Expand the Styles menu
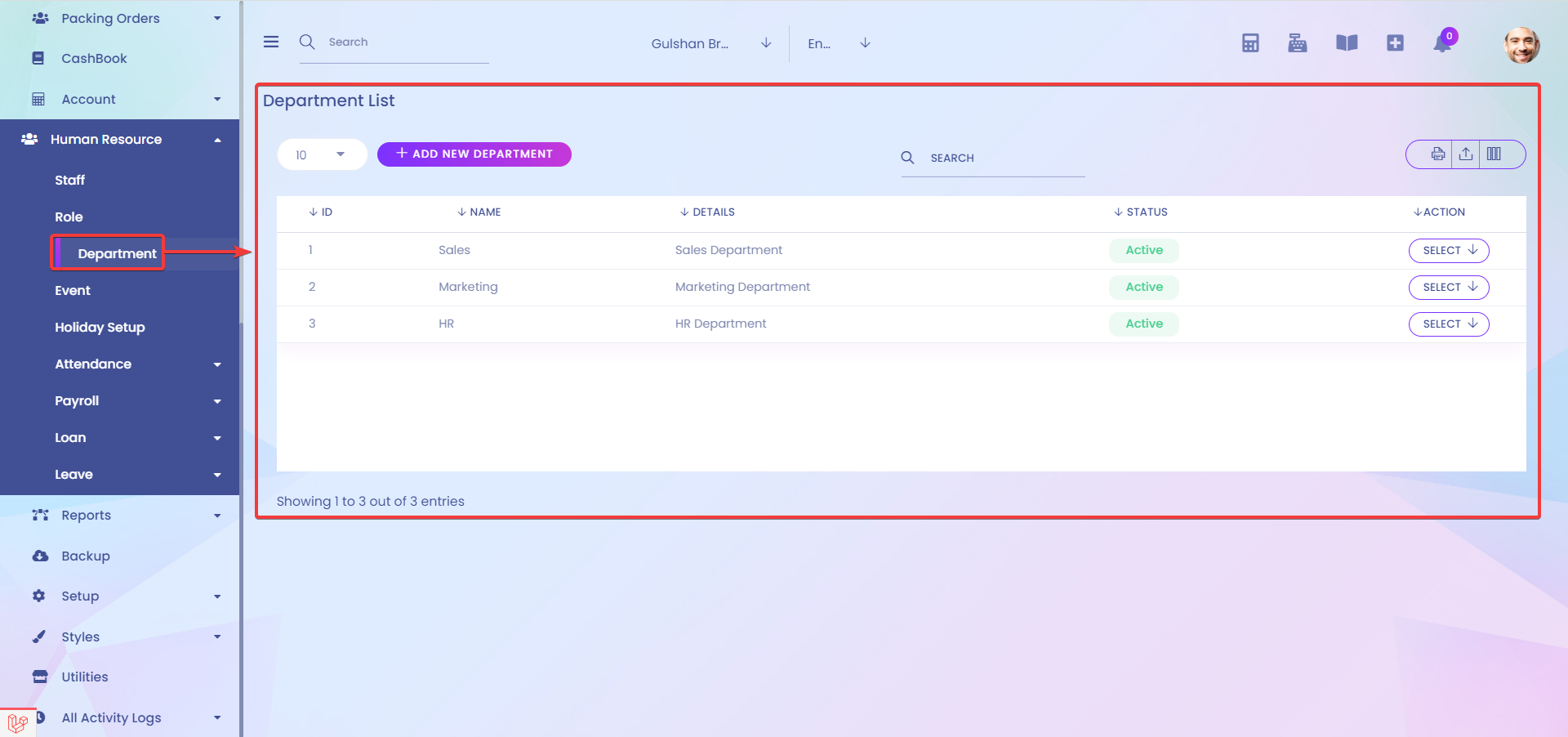 click(x=217, y=636)
